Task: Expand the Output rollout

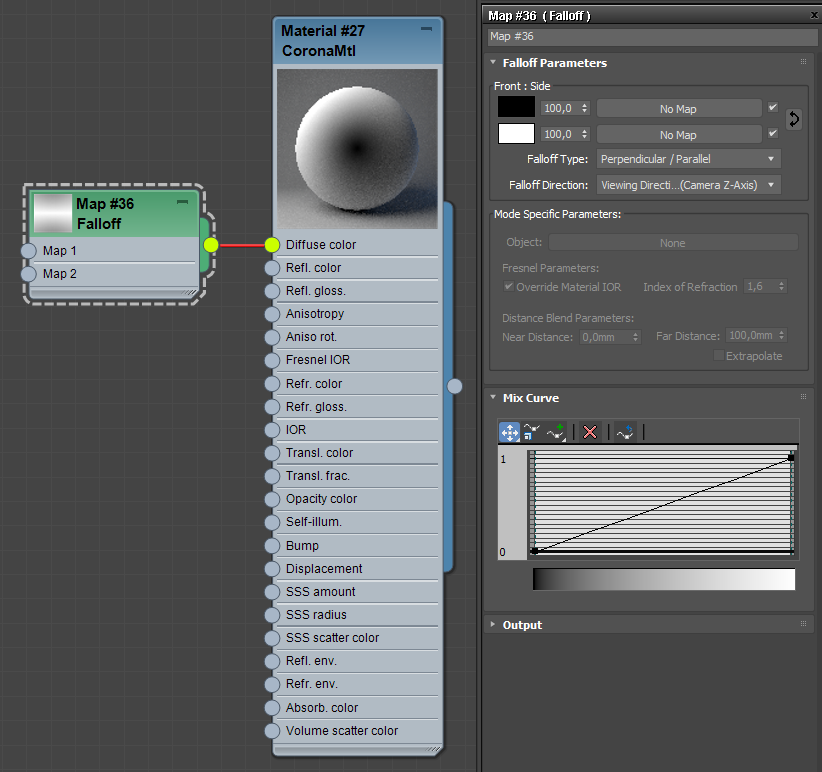Action: (522, 625)
